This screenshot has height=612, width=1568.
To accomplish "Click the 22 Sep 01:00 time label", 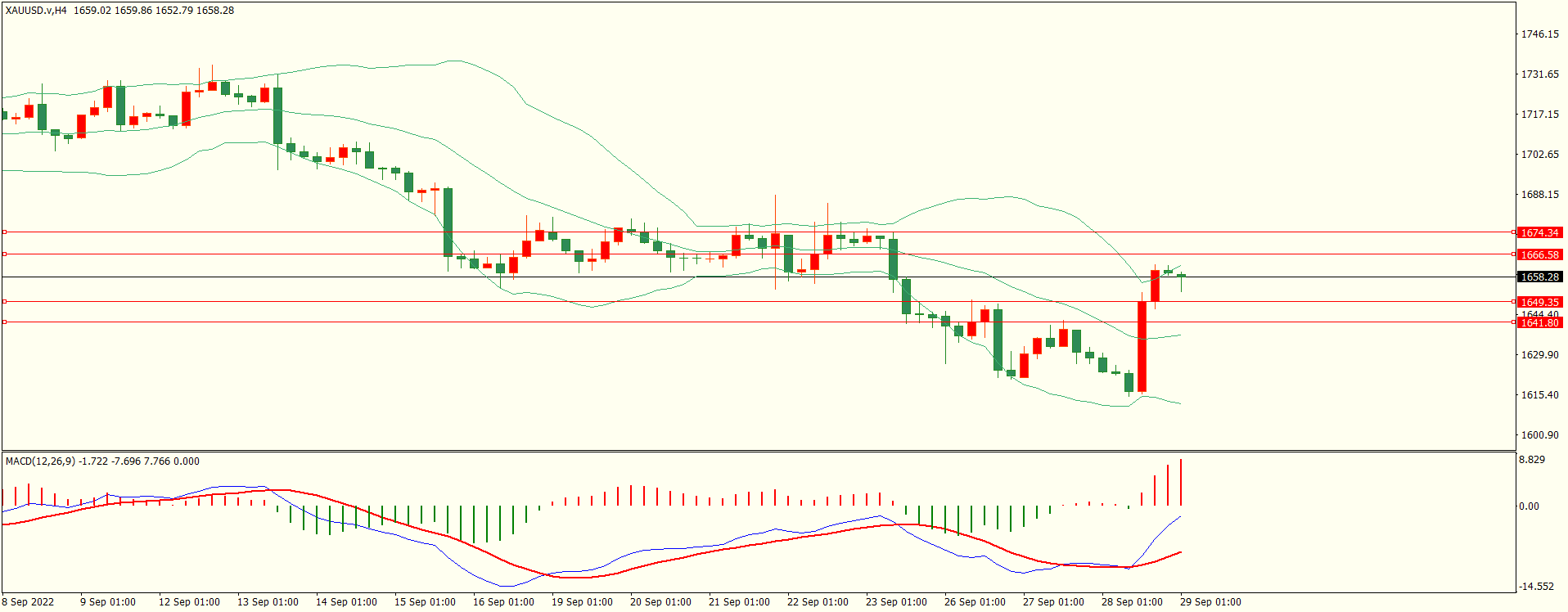I will coord(818,602).
